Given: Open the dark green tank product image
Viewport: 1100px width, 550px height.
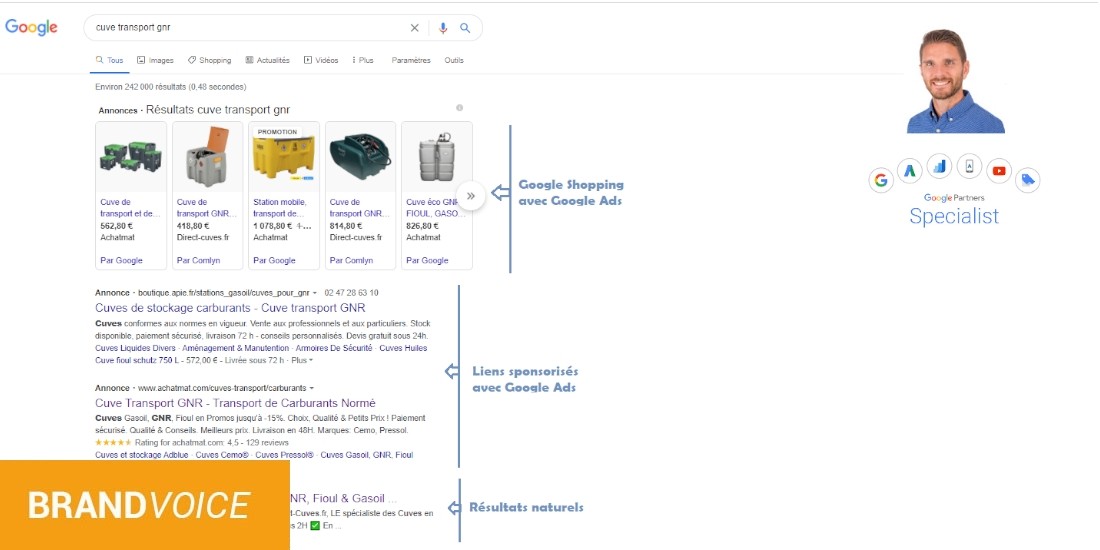Looking at the screenshot, I should click(361, 157).
